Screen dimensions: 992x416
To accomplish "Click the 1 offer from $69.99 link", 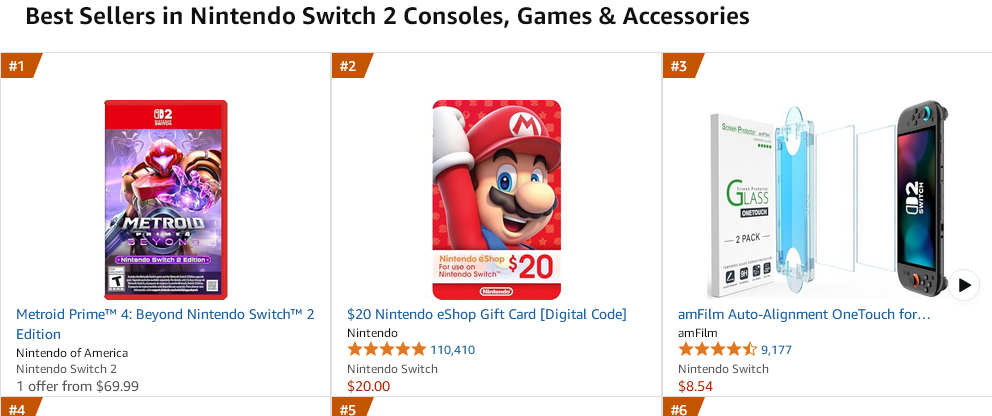I will [x=77, y=386].
